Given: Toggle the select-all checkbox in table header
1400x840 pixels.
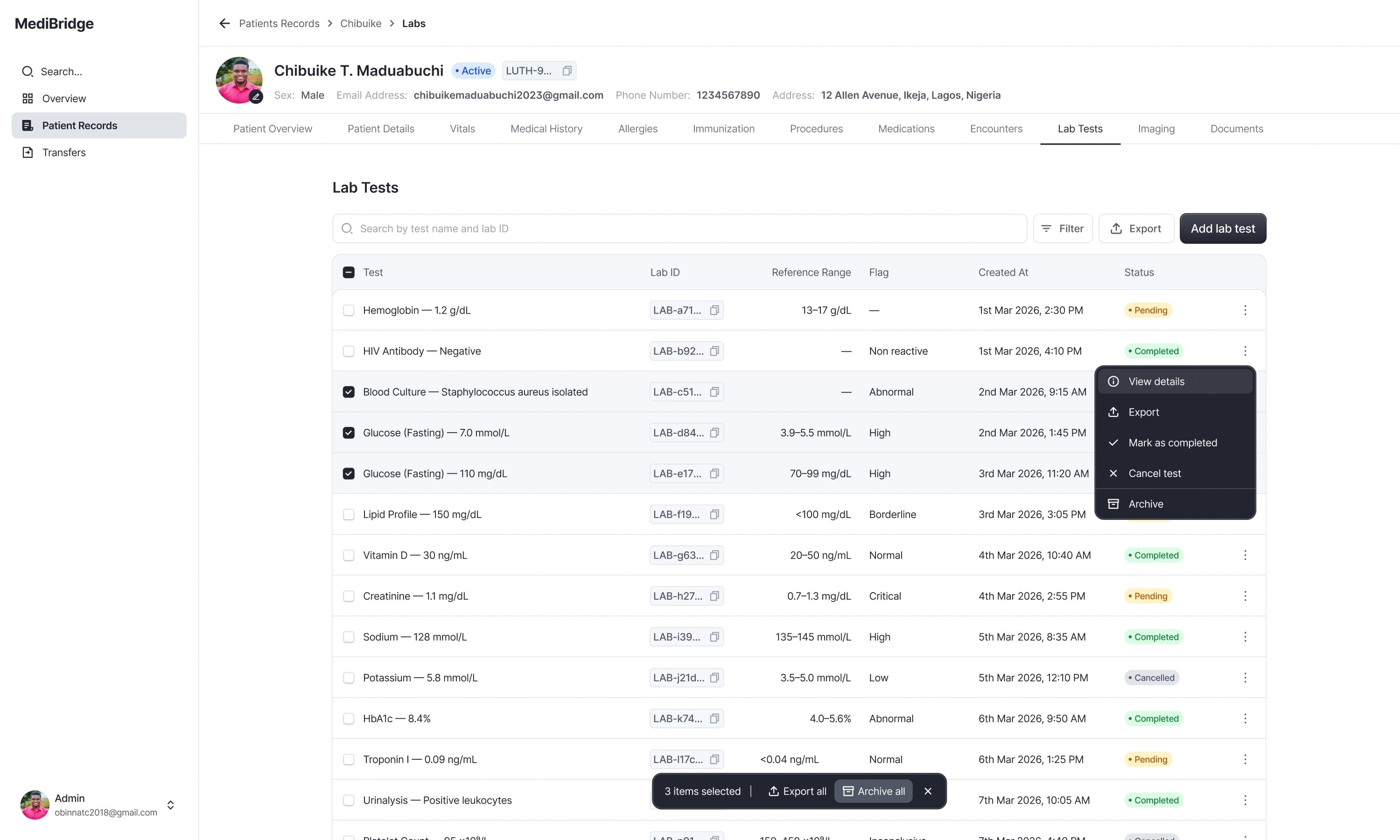Looking at the screenshot, I should coord(349,272).
